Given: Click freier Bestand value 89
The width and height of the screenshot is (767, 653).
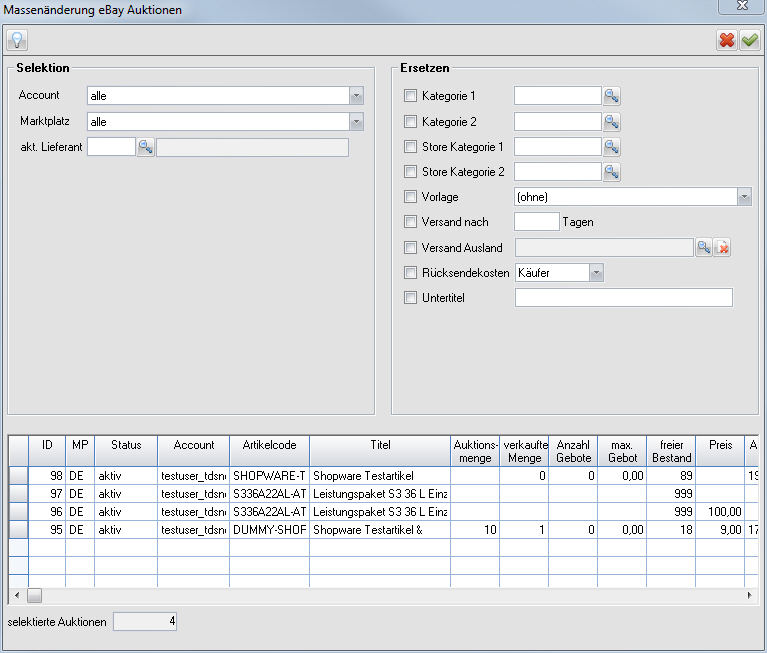Looking at the screenshot, I should (x=671, y=475).
